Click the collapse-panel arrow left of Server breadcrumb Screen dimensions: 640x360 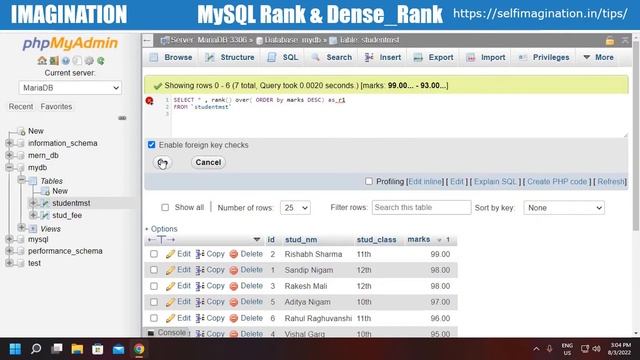(x=148, y=40)
